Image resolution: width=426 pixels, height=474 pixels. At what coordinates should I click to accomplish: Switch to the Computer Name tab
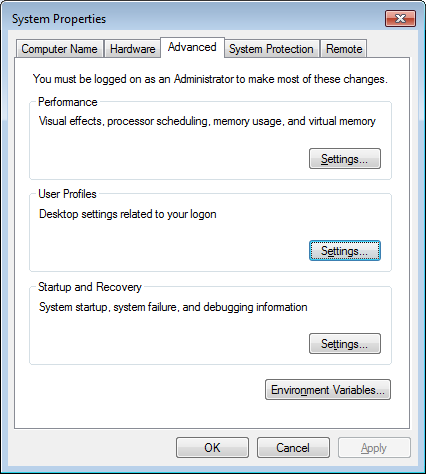[x=59, y=49]
